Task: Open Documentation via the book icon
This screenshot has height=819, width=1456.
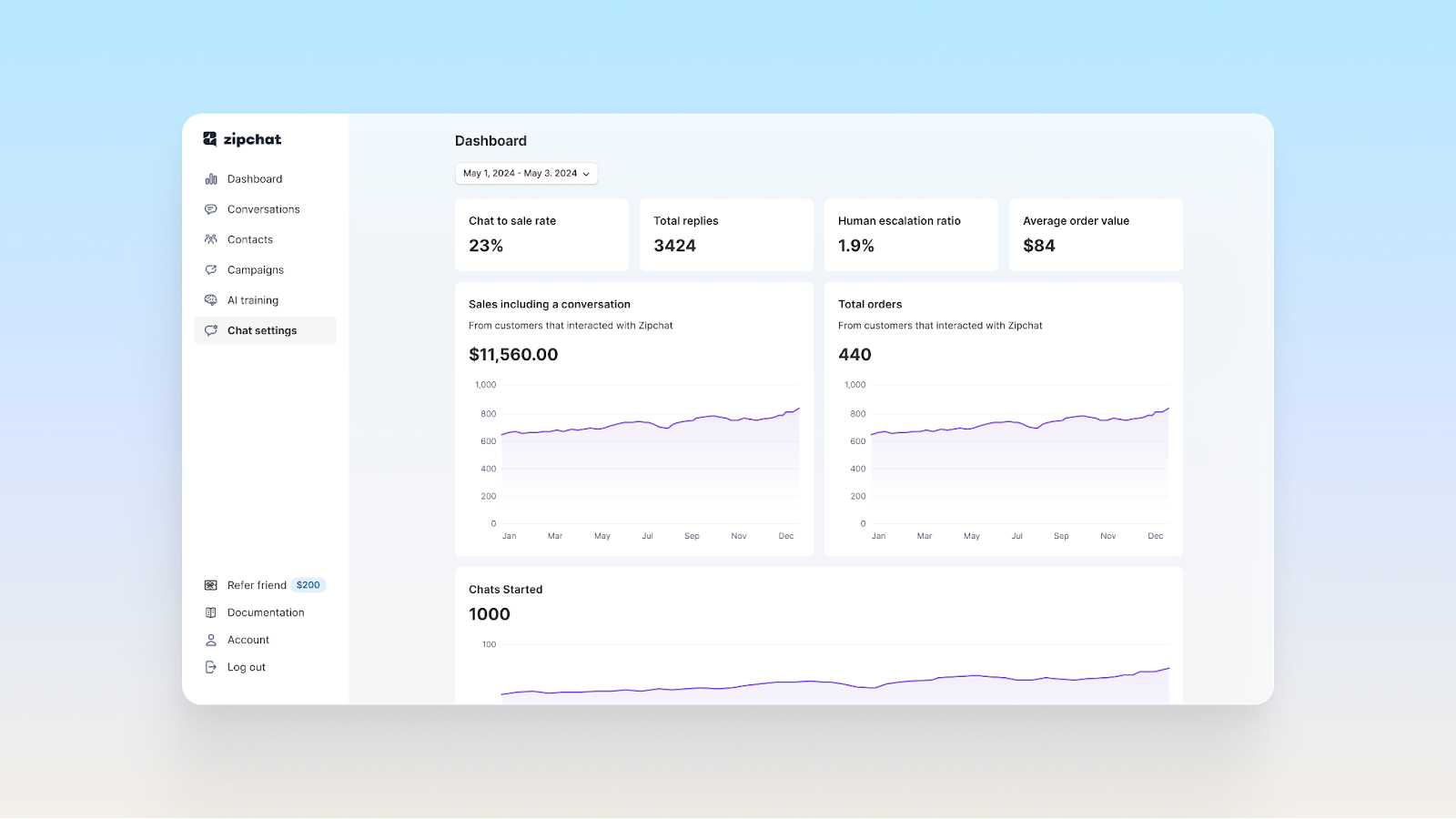Action: [211, 612]
